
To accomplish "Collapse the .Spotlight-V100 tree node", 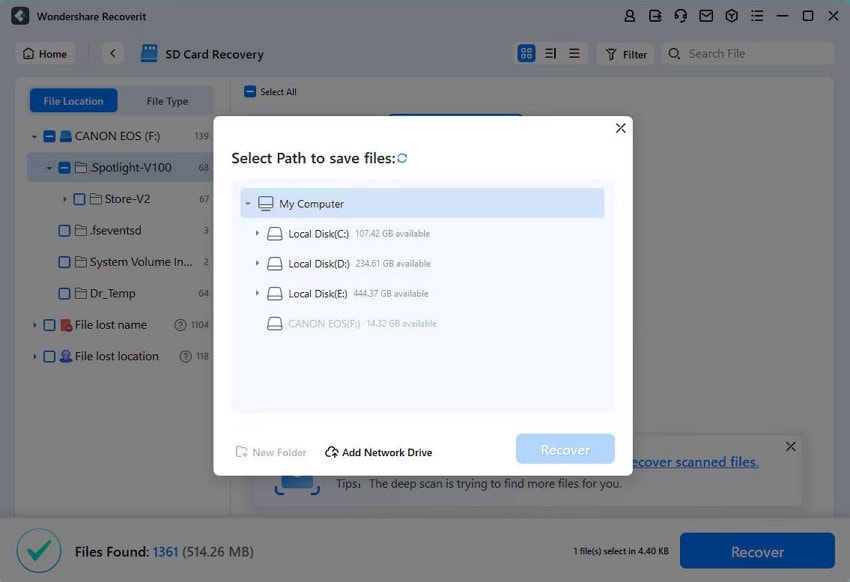I will point(49,168).
